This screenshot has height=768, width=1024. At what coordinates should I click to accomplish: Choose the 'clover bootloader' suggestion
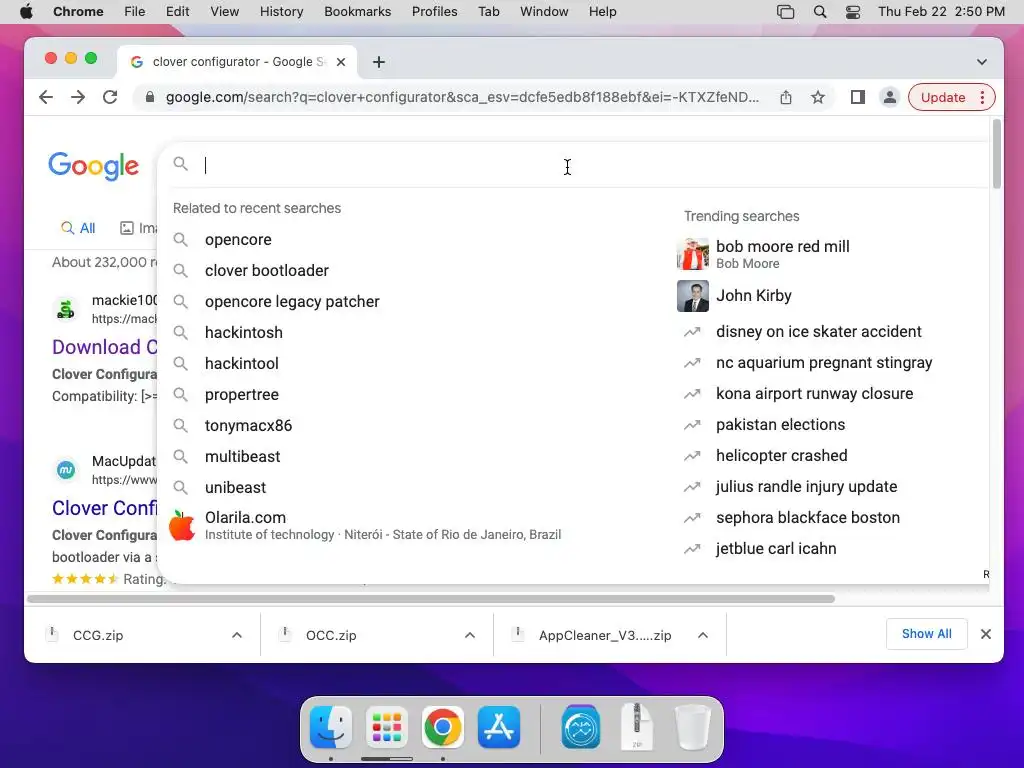(x=266, y=270)
